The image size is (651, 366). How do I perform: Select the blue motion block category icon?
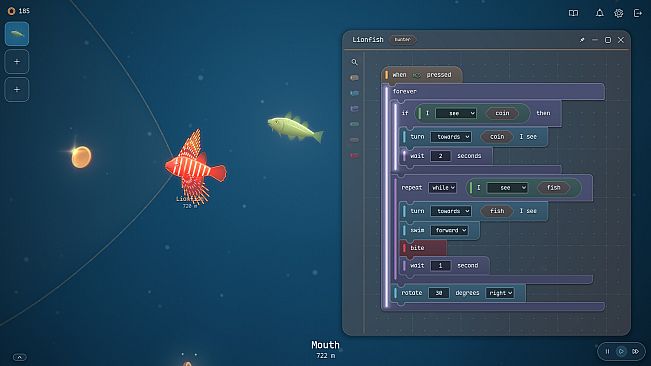[x=354, y=93]
